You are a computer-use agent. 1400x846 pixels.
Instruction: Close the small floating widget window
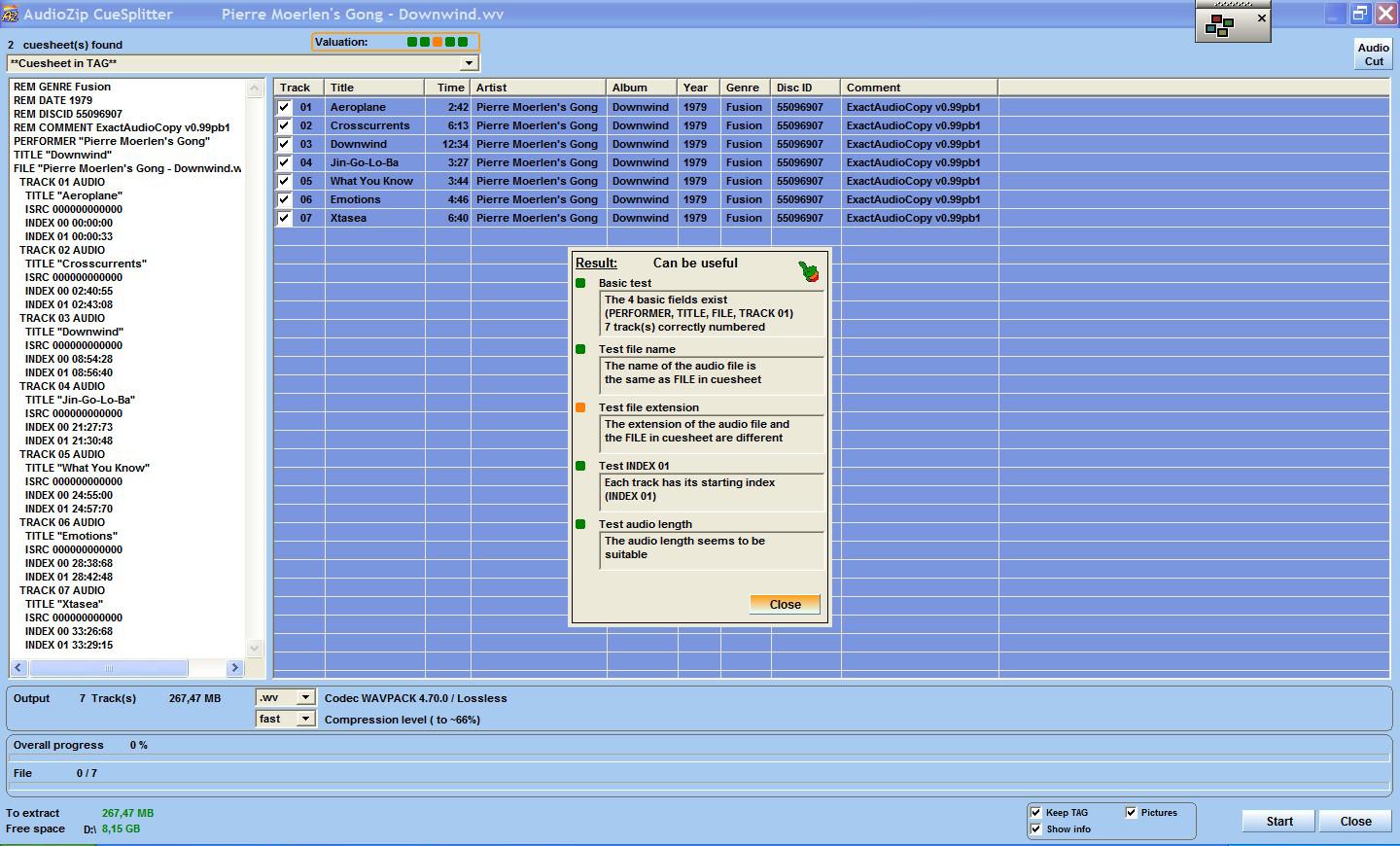(1262, 18)
